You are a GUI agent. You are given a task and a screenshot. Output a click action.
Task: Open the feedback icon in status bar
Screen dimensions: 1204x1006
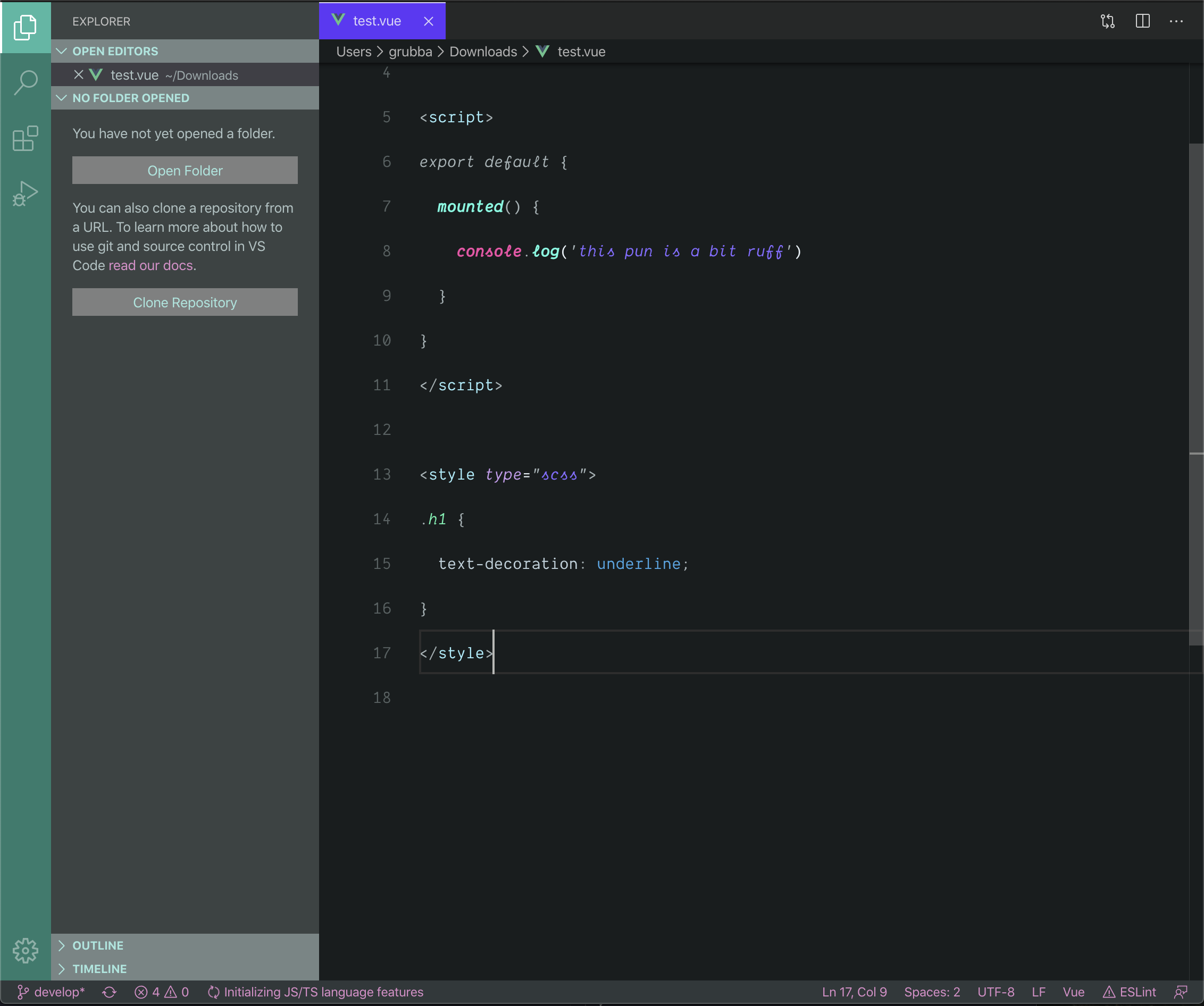point(1181,992)
